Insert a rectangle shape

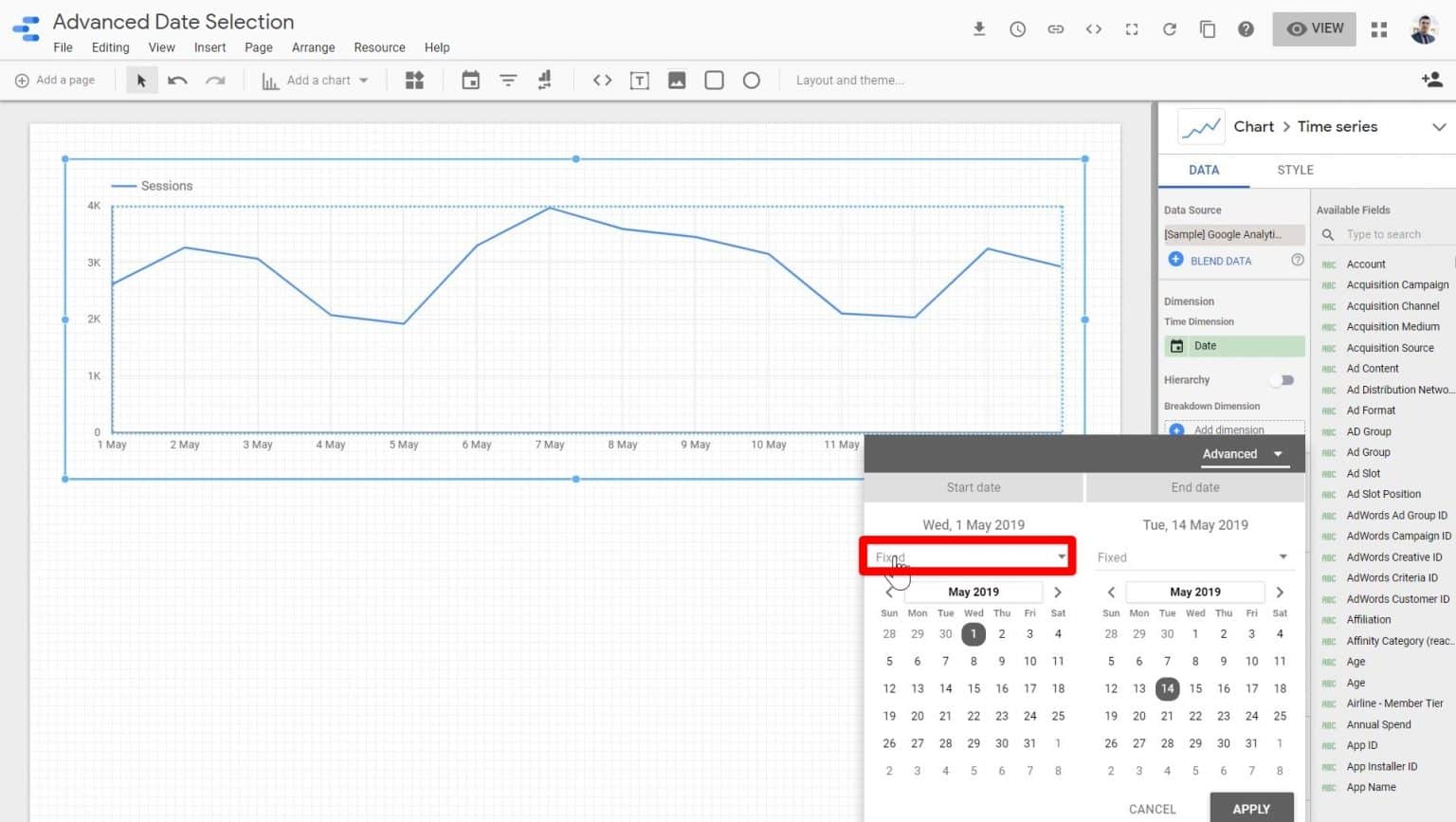714,80
